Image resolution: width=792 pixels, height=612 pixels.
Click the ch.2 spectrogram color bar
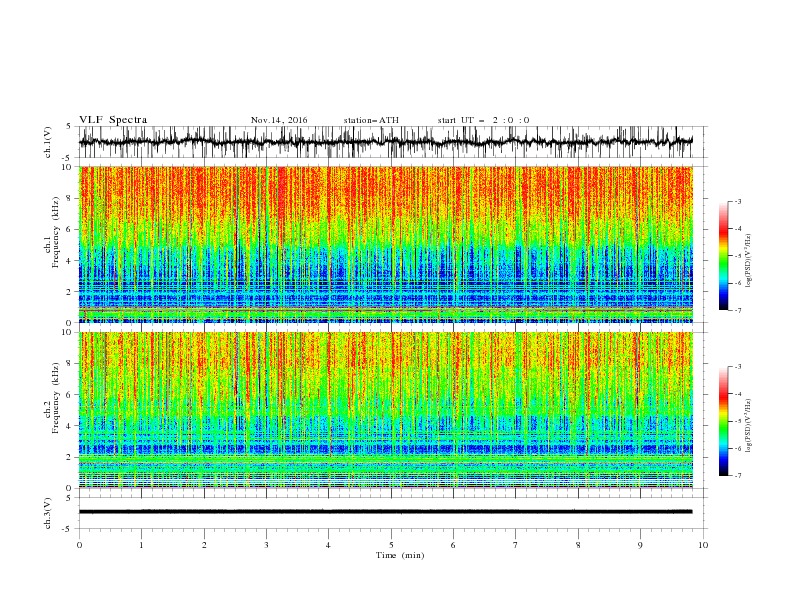tap(723, 421)
